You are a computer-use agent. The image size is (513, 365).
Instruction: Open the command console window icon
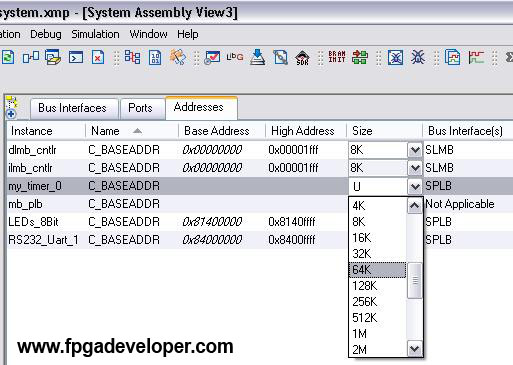coord(76,57)
